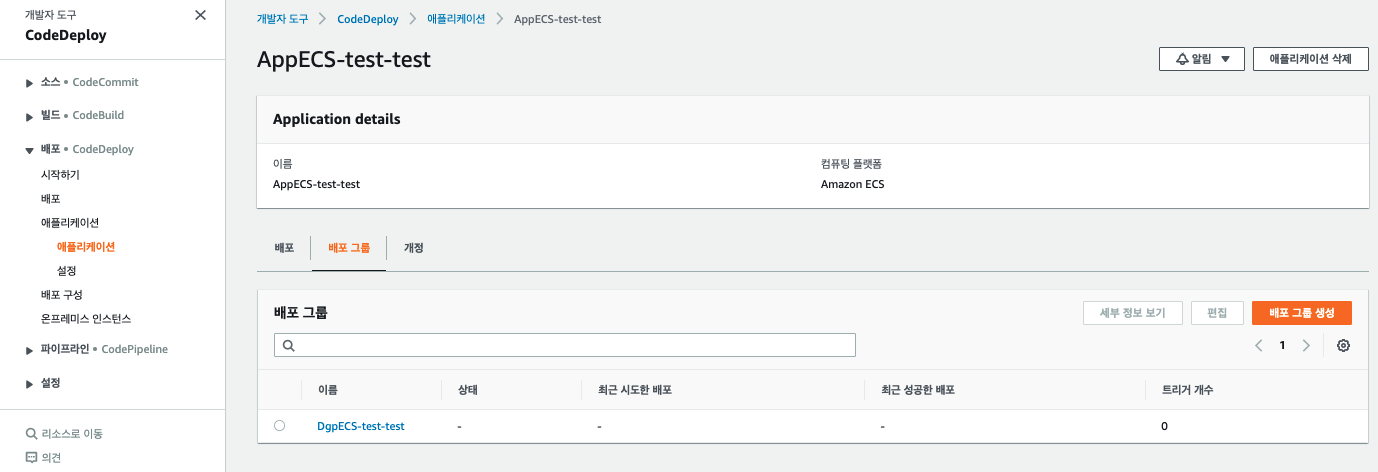The image size is (1378, 472).
Task: Select highlighted orange 애플리케이션 sidebar sub-item
Action: click(86, 246)
